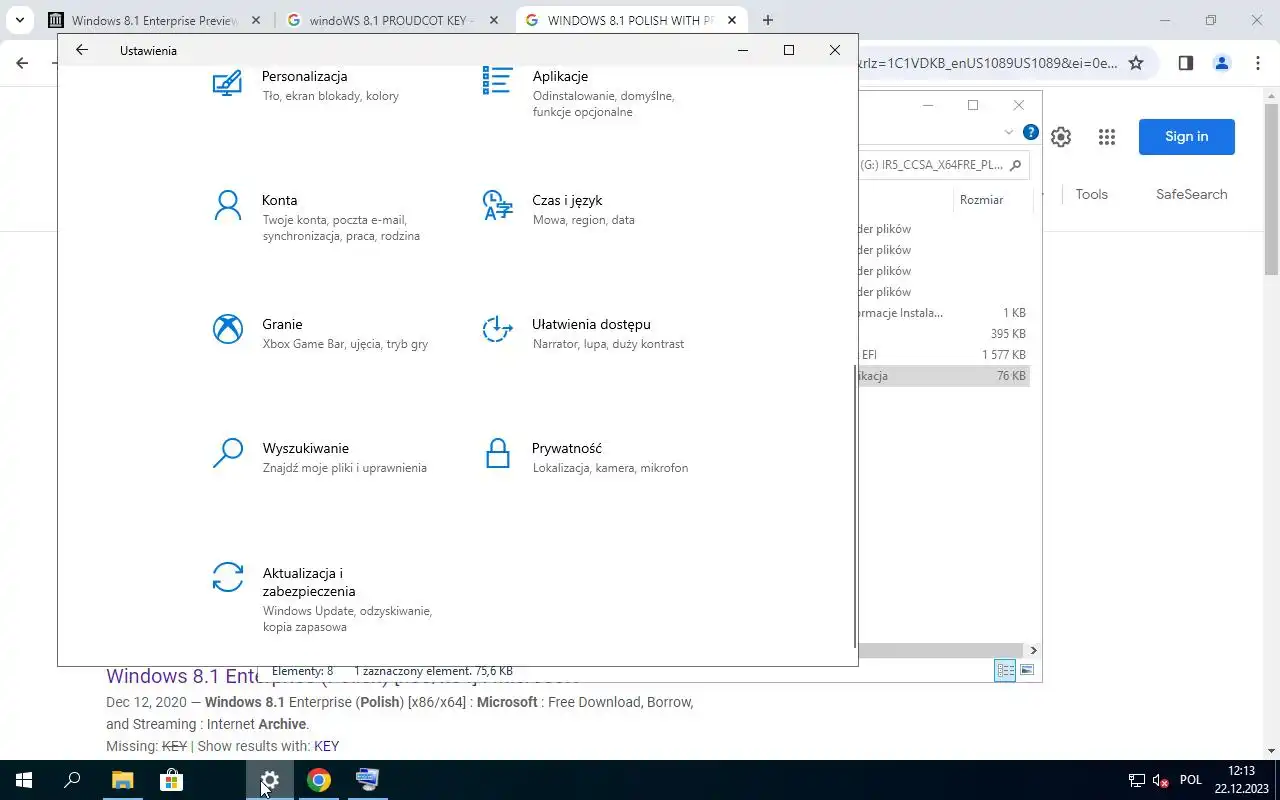Open Personalizacja settings icon

[x=228, y=82]
